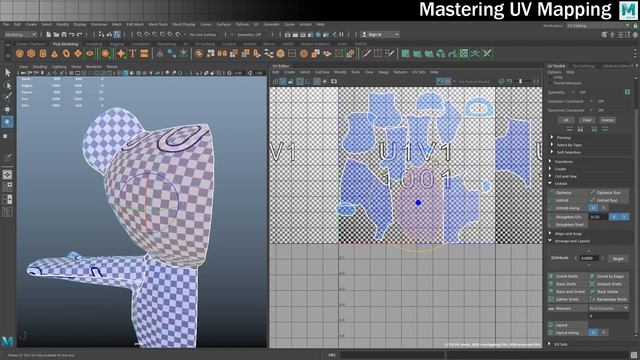Image resolution: width=640 pixels, height=360 pixels.
Task: Click the Clear selection constraint button
Action: (x=587, y=120)
